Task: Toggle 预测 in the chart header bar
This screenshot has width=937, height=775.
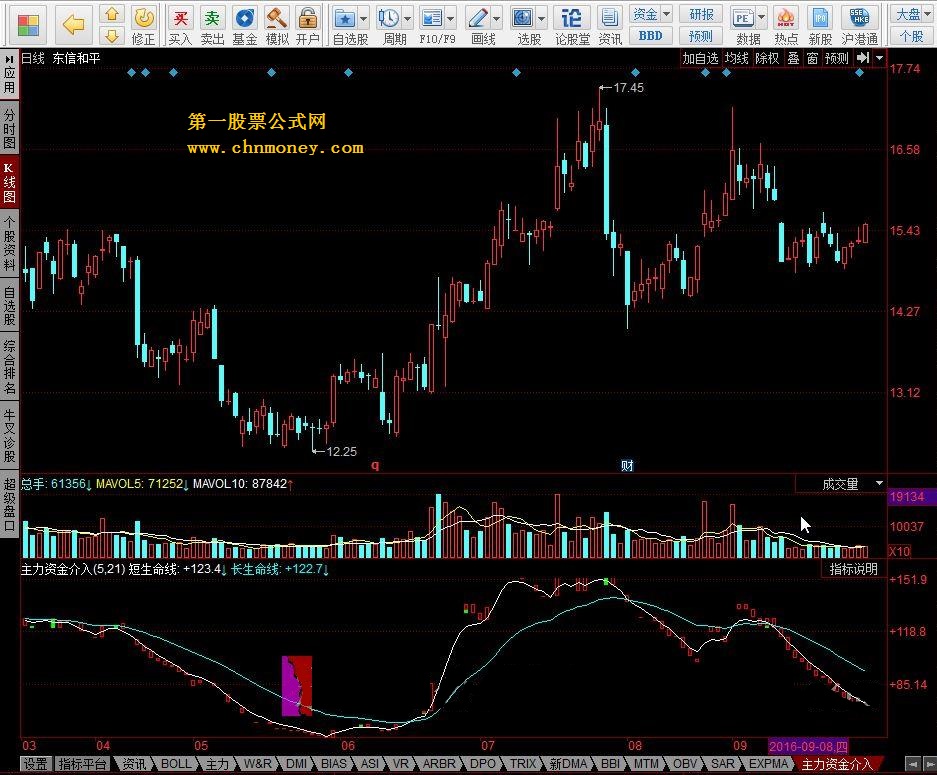Action: (x=836, y=58)
